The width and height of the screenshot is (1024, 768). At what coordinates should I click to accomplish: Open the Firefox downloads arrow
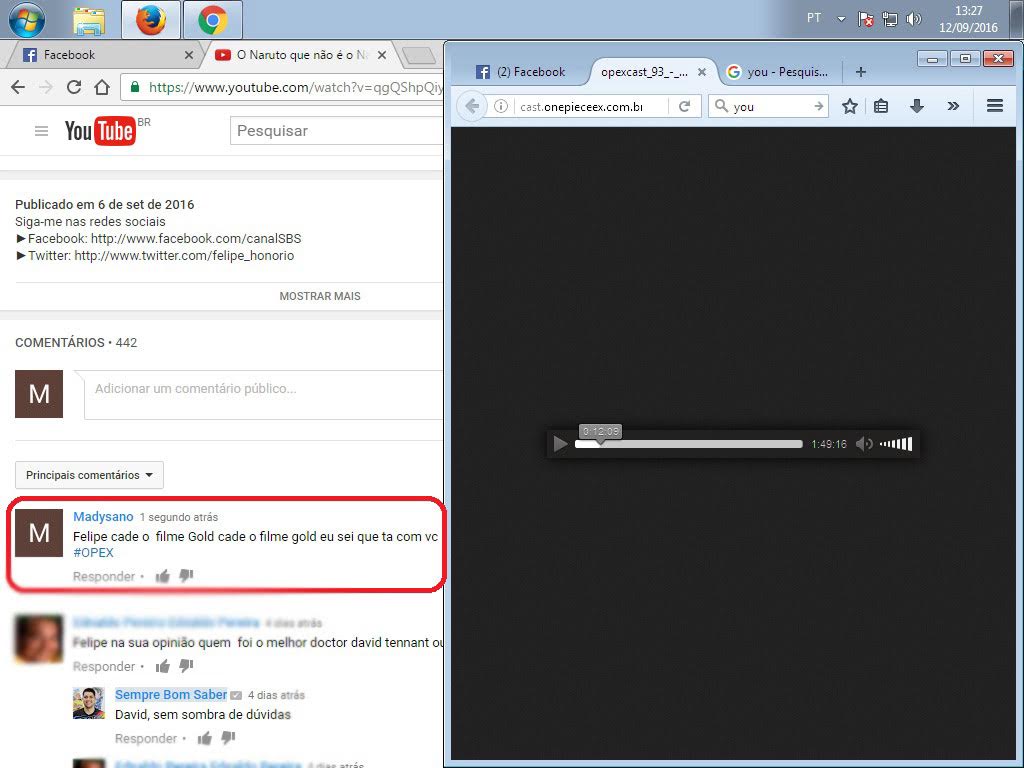[x=916, y=106]
